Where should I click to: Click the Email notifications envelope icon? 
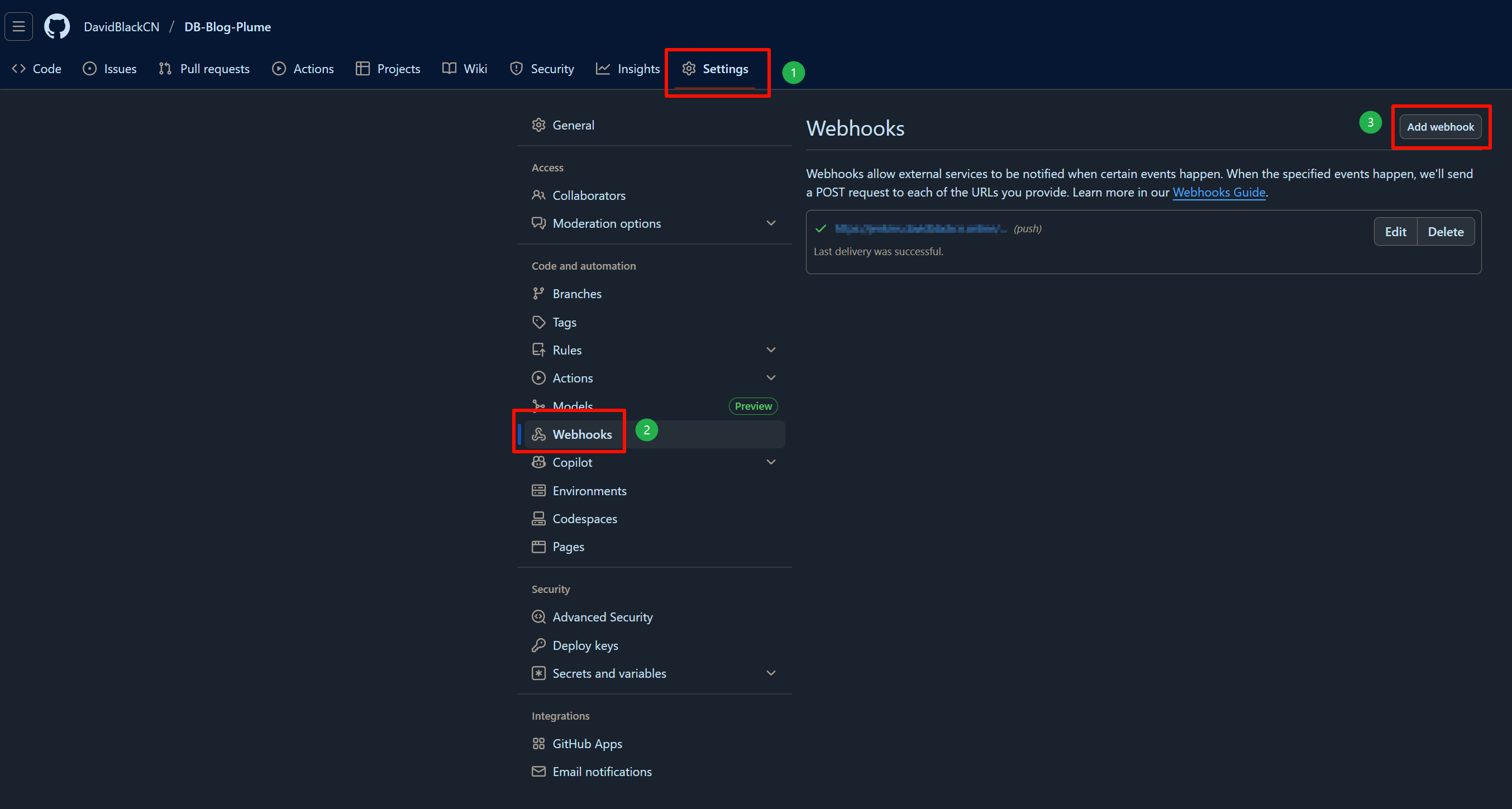click(x=538, y=772)
